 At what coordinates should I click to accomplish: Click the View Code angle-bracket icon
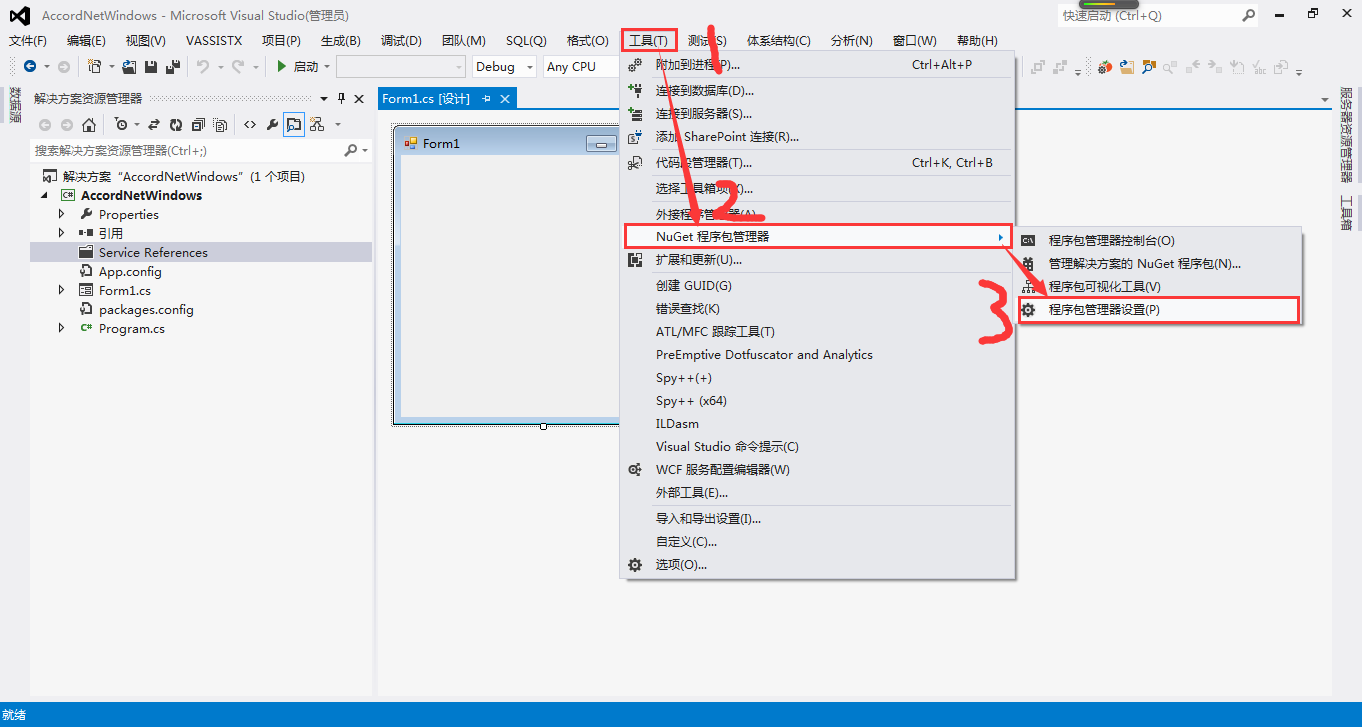pos(249,125)
